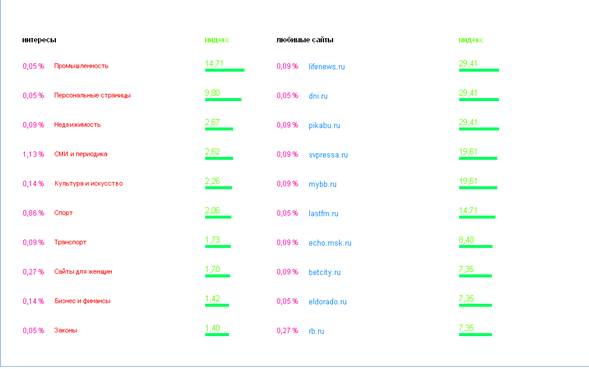The width and height of the screenshot is (589, 369).
Task: Visit the rb.ru link
Action: click(316, 331)
